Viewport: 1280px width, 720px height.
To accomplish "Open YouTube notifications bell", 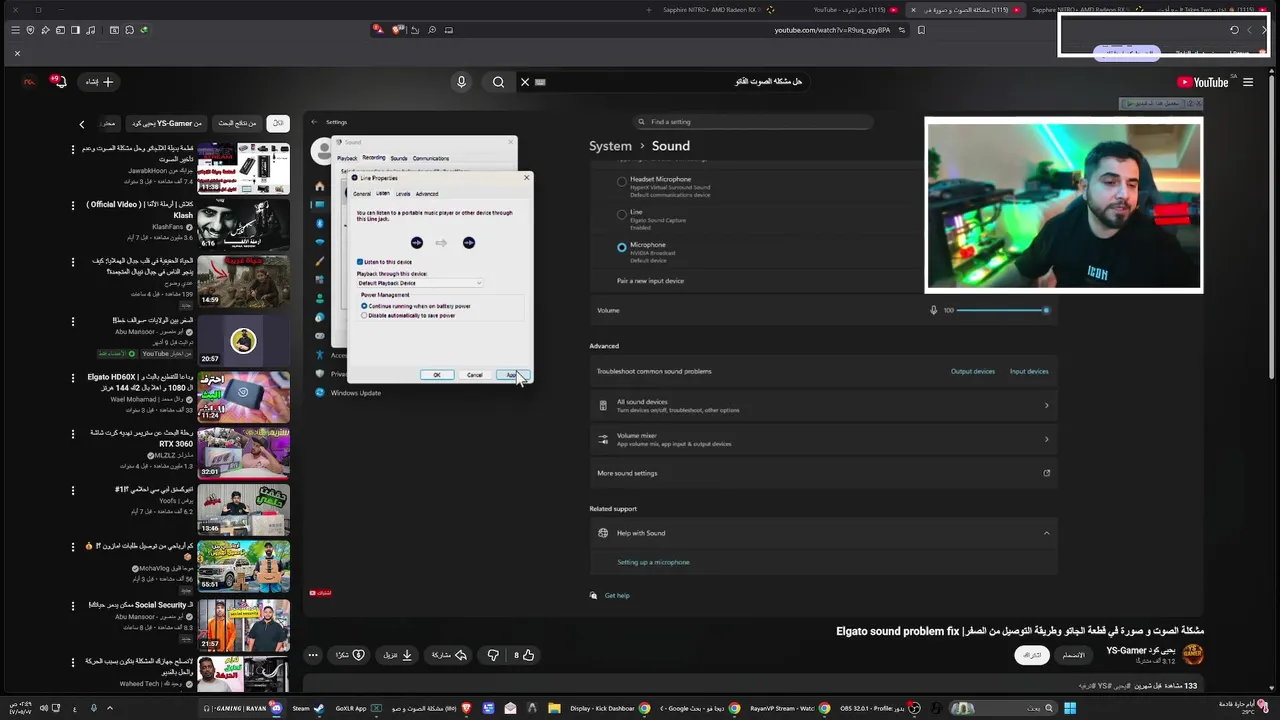I will [x=59, y=82].
